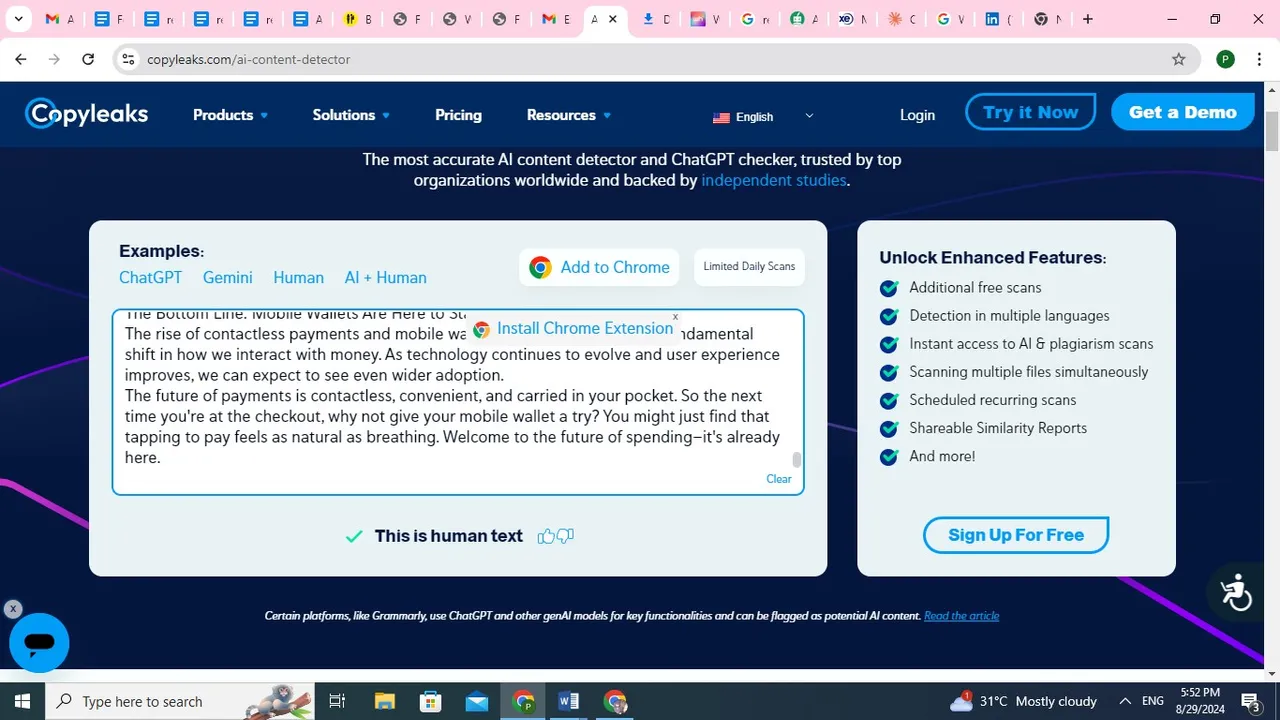Clear the text in the detector box
Viewport: 1280px width, 720px height.
[778, 479]
